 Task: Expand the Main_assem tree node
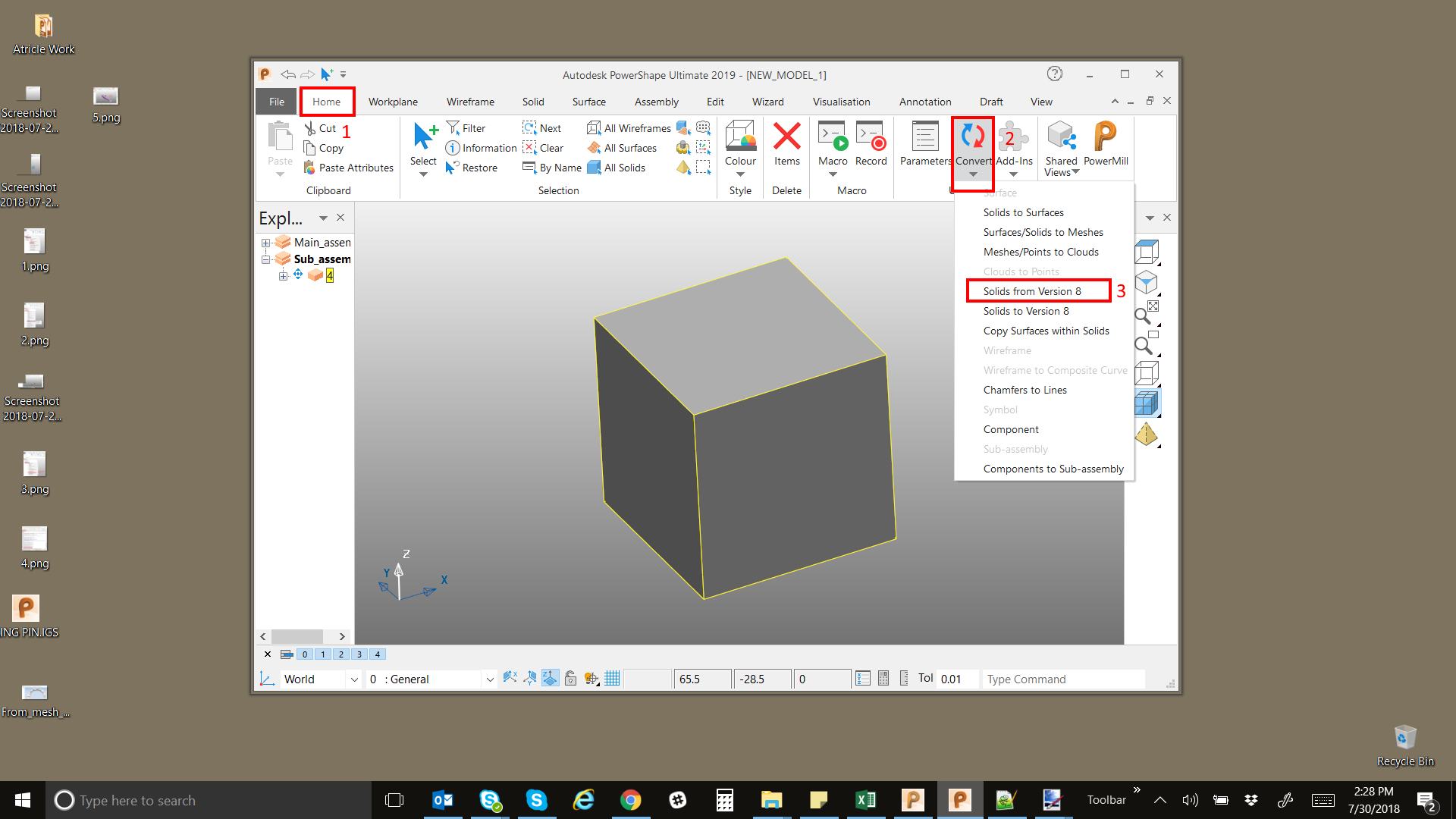coord(266,243)
